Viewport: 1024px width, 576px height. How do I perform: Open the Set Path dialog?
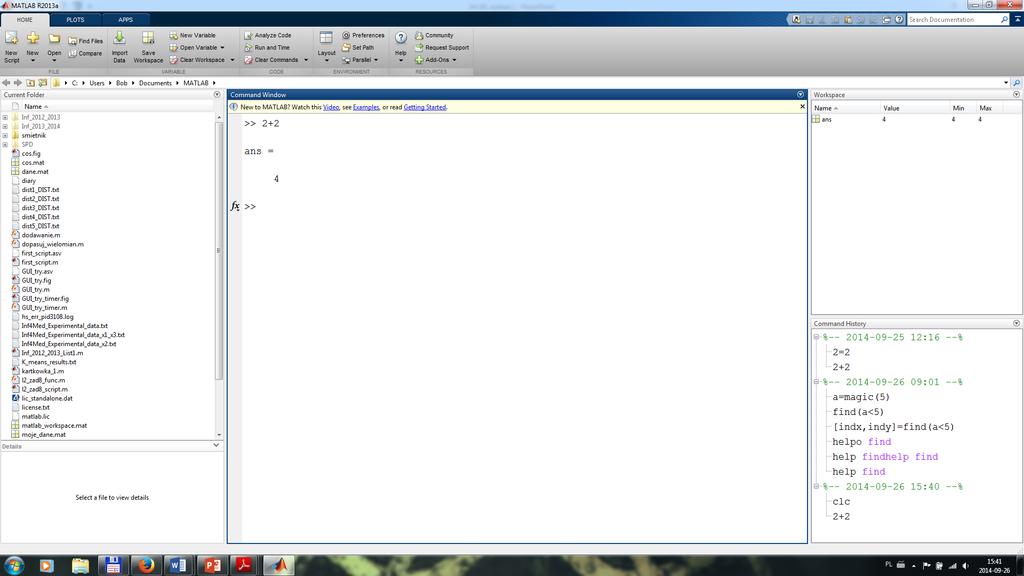coord(358,48)
